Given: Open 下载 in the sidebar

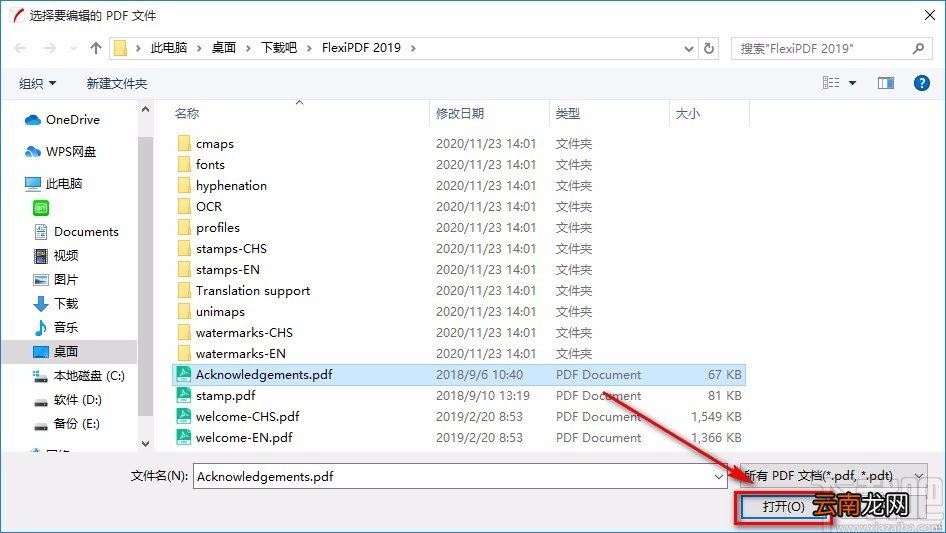Looking at the screenshot, I should pyautogui.click(x=56, y=304).
